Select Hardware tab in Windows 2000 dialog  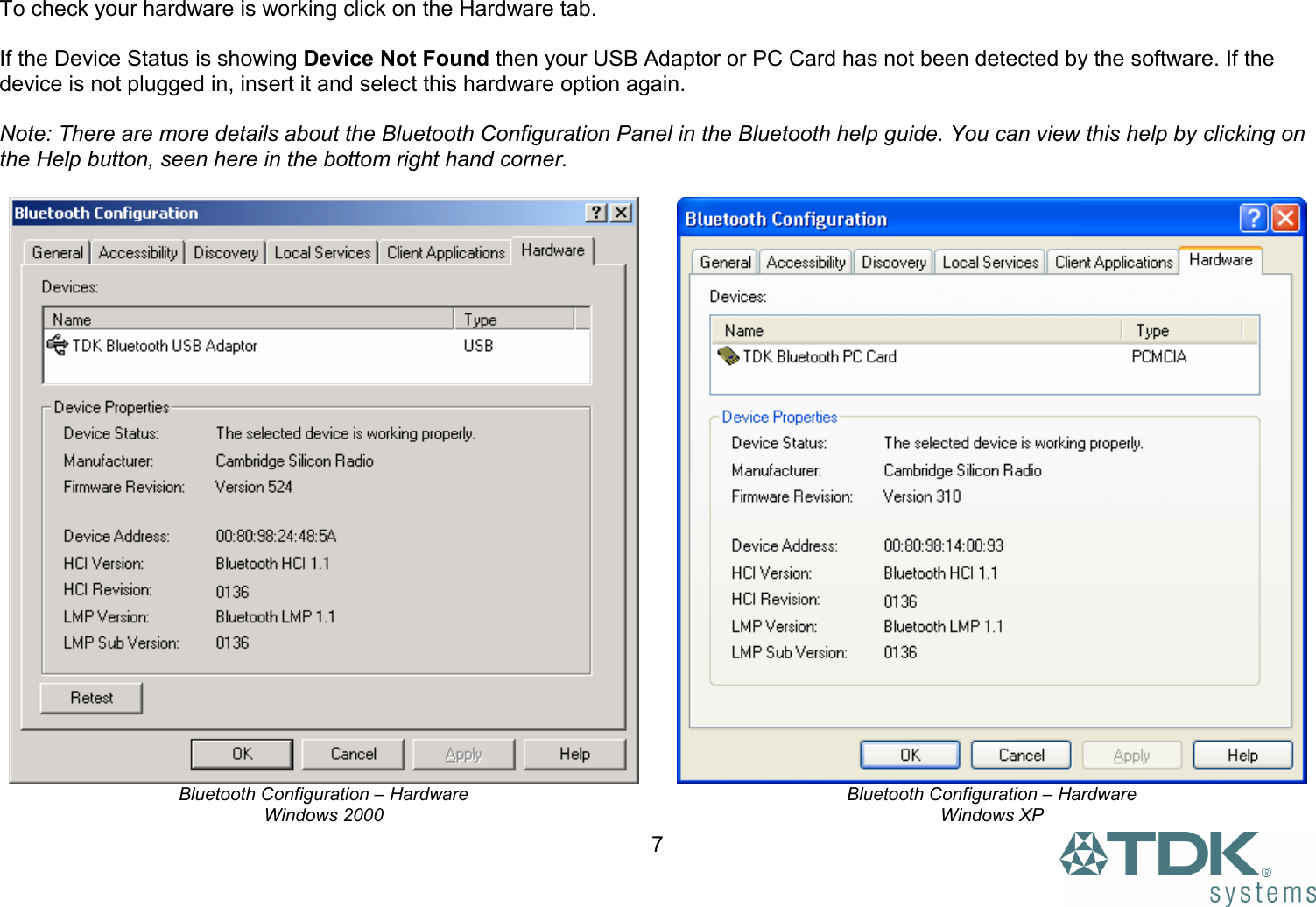552,250
